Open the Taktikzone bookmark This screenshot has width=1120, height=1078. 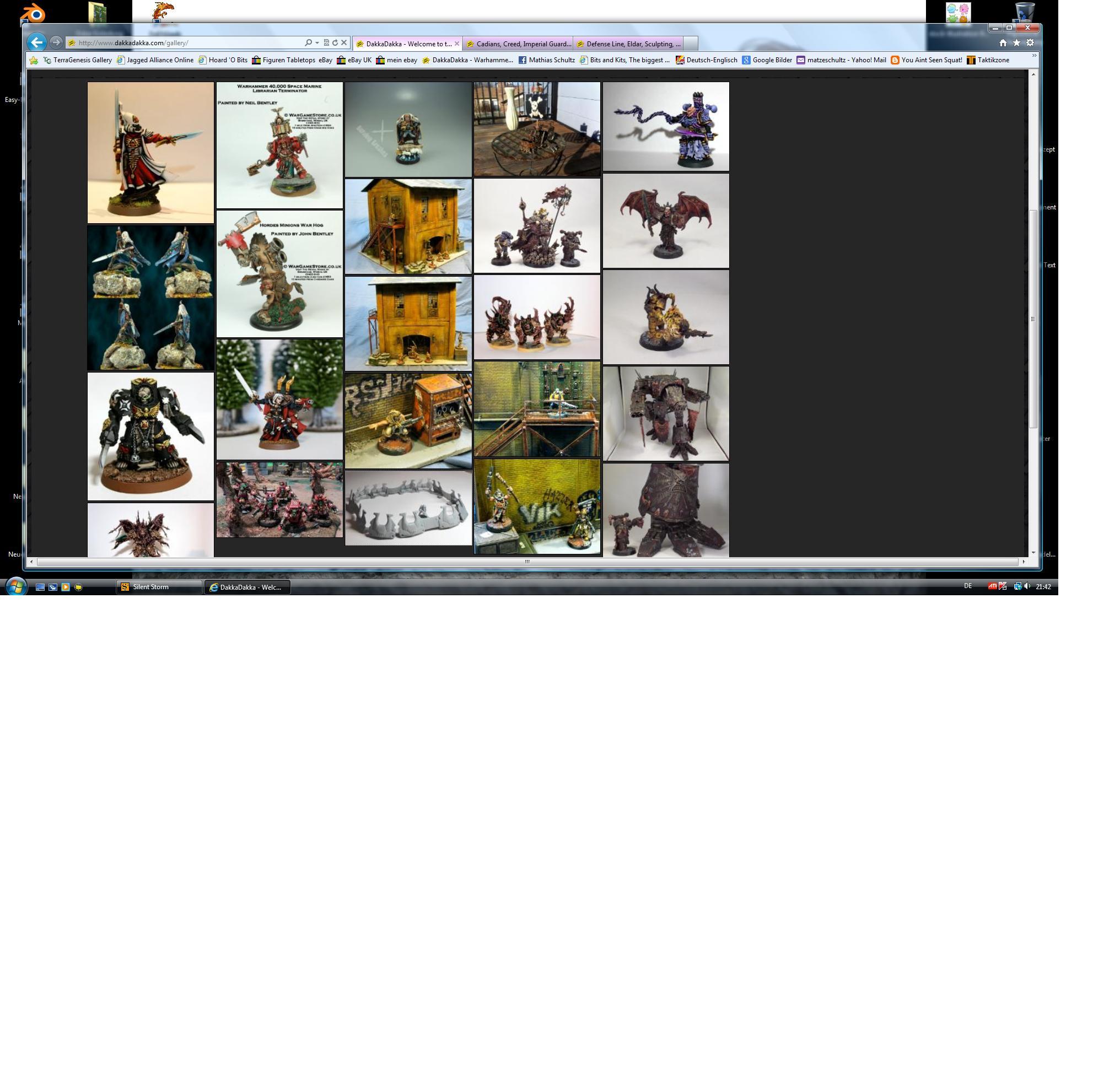point(988,60)
